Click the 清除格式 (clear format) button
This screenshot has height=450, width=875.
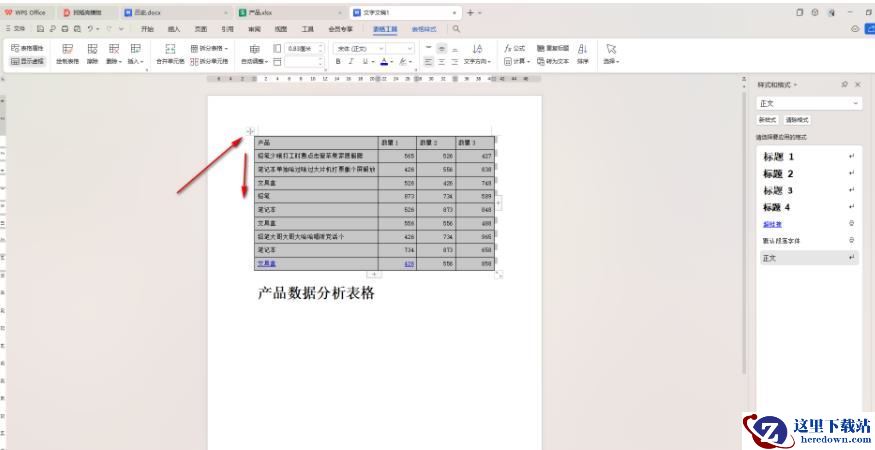(796, 120)
